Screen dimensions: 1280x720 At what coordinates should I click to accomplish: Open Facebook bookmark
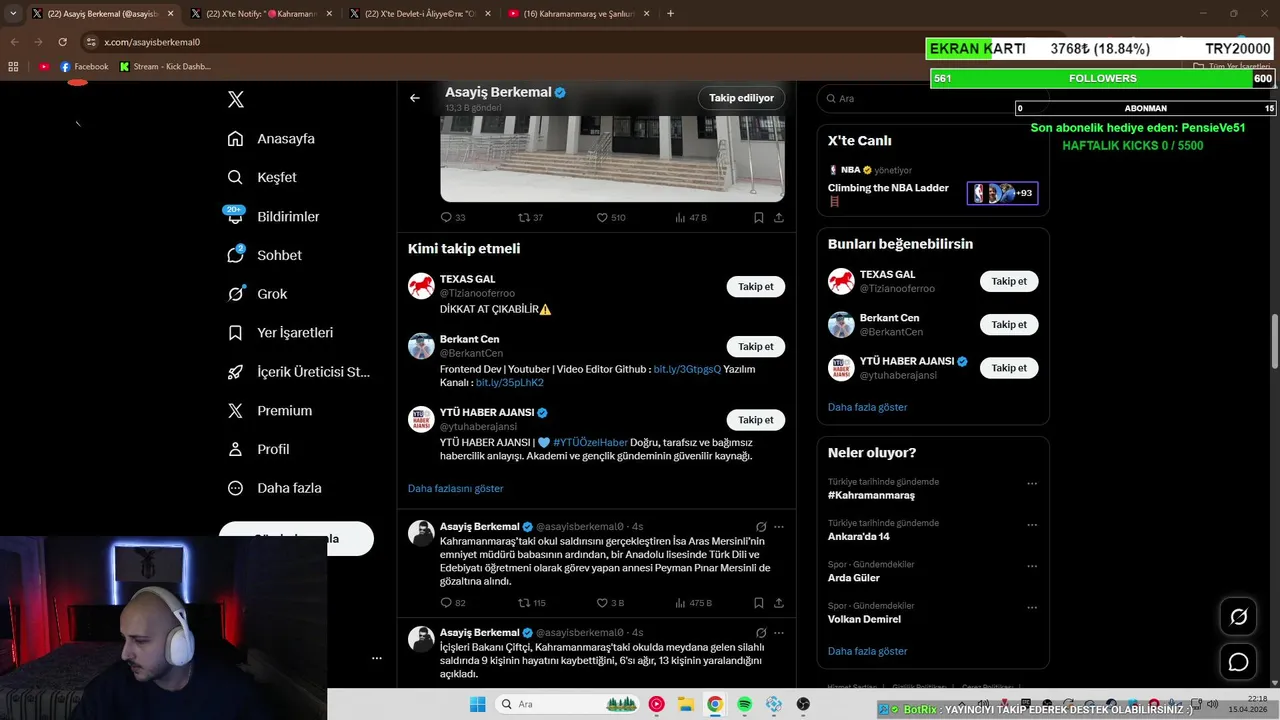click(84, 67)
